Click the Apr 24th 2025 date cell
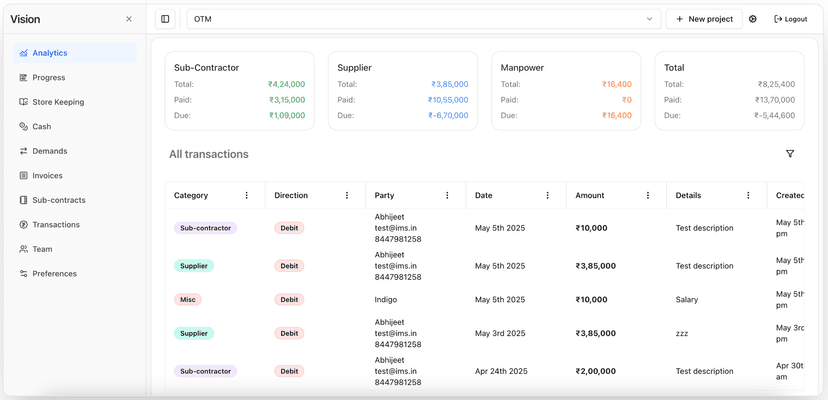The height and width of the screenshot is (400, 828). click(x=500, y=371)
